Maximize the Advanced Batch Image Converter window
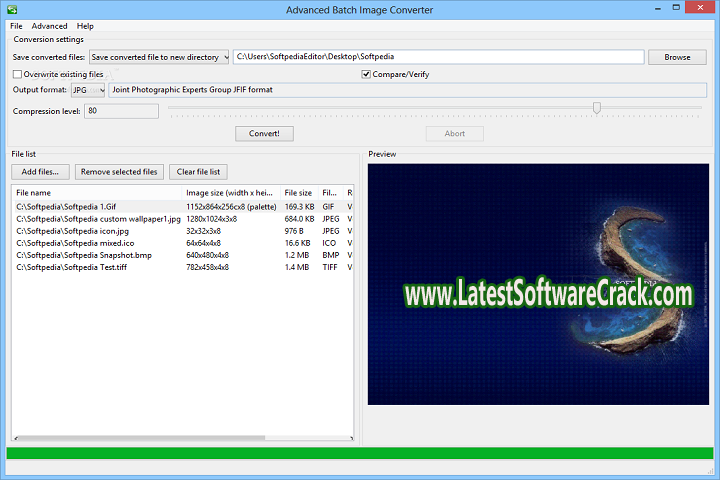Image resolution: width=720 pixels, height=480 pixels. (676, 8)
